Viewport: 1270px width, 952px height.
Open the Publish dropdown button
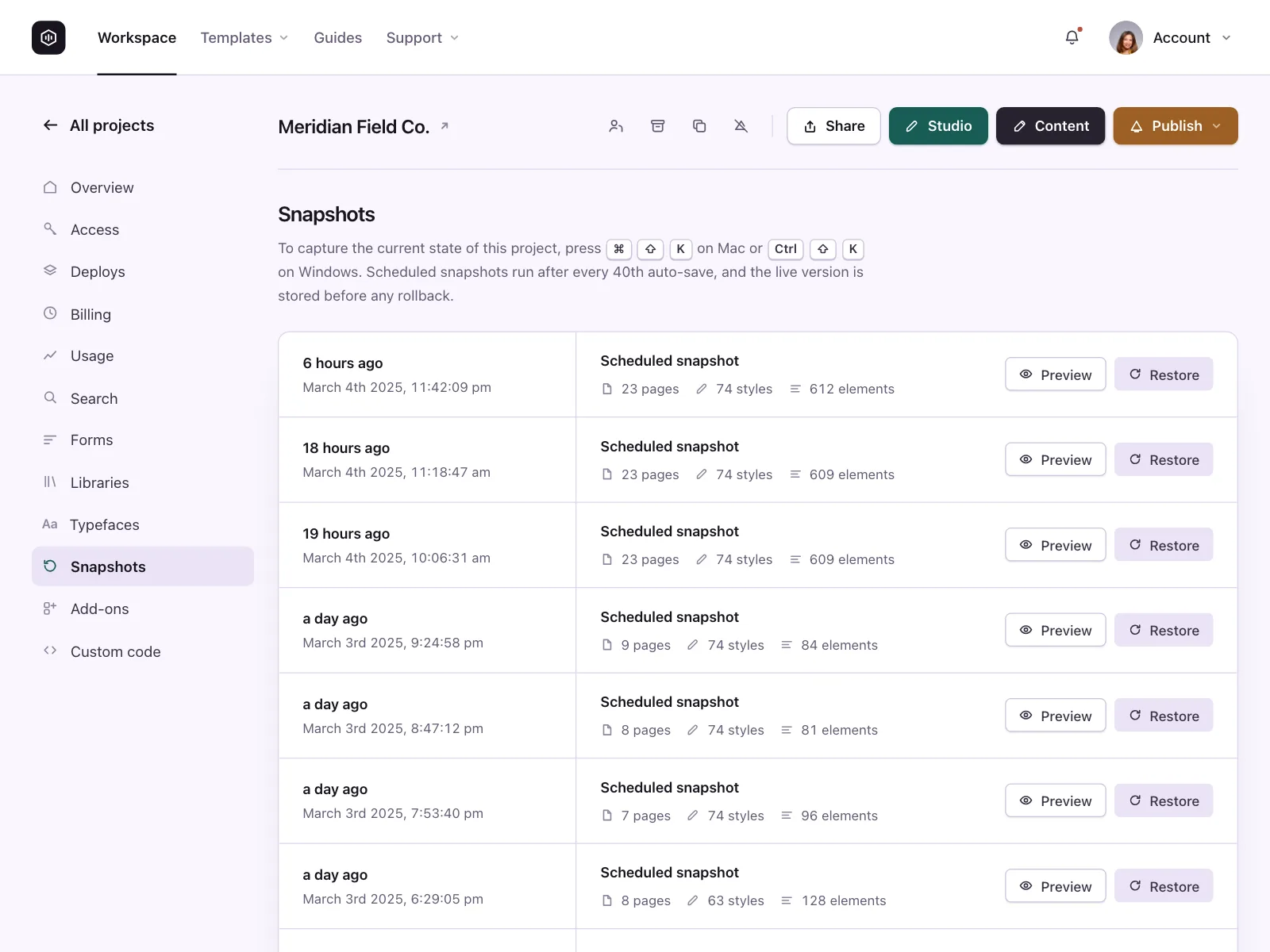pyautogui.click(x=1176, y=126)
